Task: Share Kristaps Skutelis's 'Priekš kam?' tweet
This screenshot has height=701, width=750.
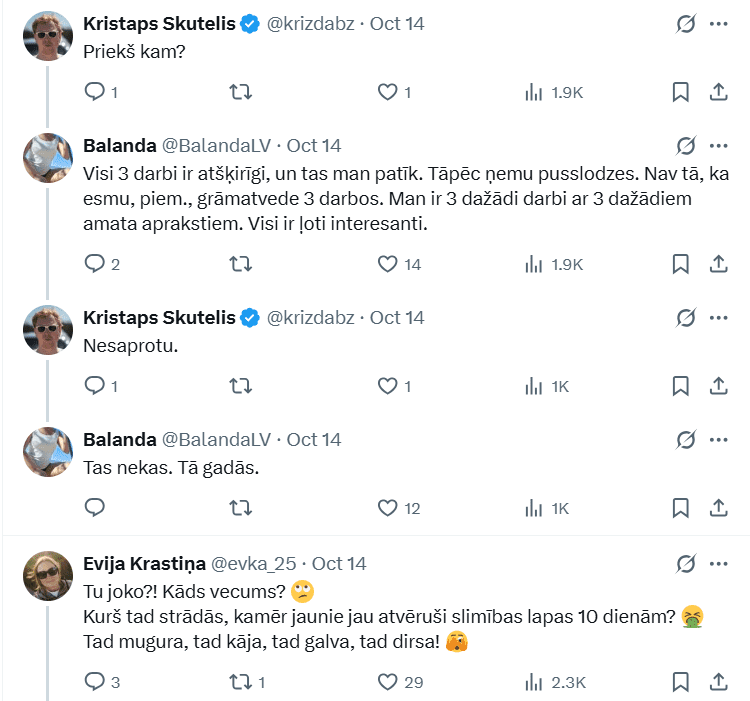Action: click(718, 92)
